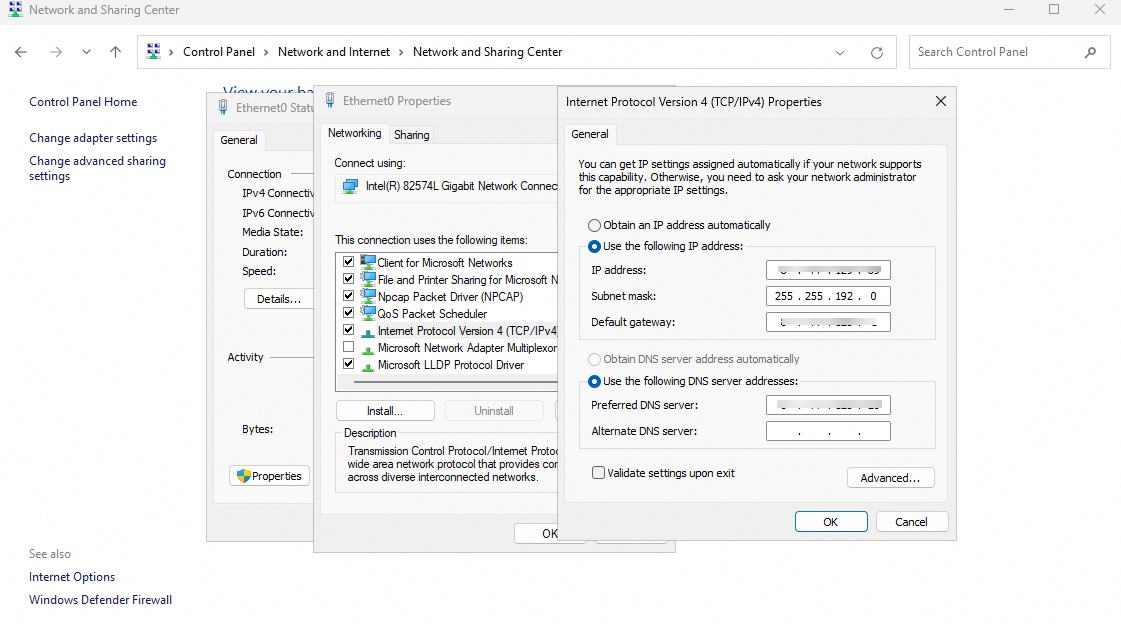Click Internet Protocol Version 4 item icon
1121x624 pixels.
point(367,332)
